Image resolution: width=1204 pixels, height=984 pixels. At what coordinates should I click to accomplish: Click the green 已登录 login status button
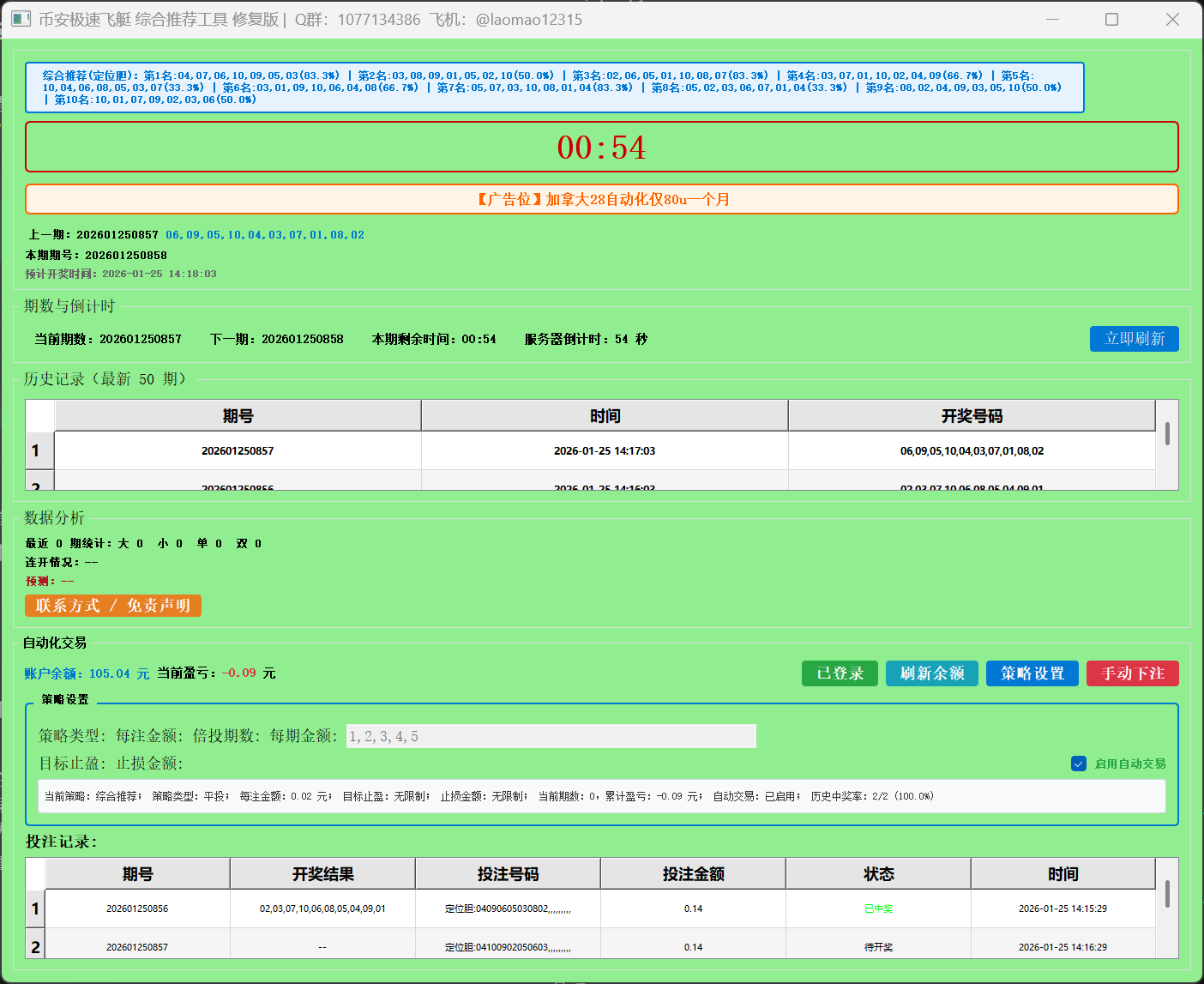839,673
